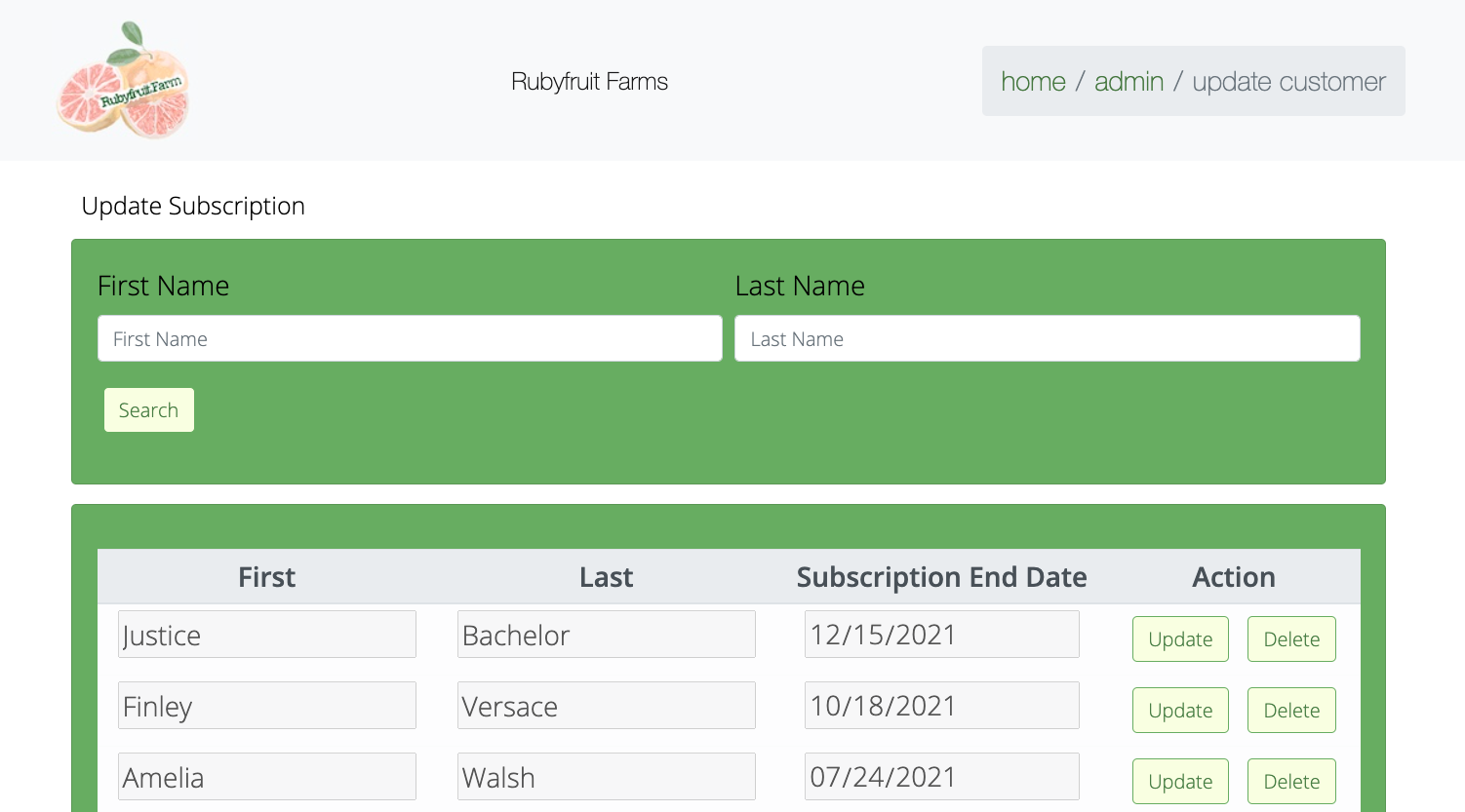Update the subscription for Justice Bachelor
Image resolution: width=1465 pixels, height=812 pixels.
pos(1180,638)
